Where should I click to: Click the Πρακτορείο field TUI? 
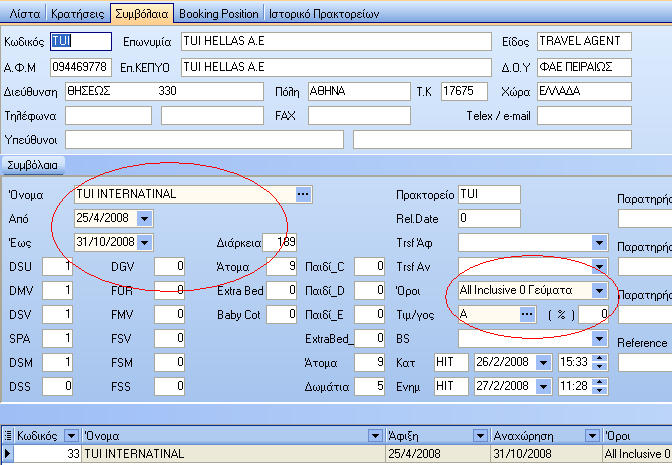(489, 195)
